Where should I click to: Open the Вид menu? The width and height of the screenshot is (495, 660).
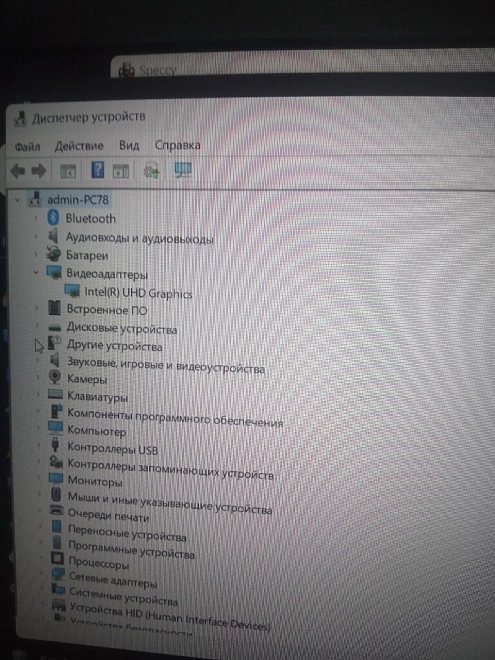129,145
